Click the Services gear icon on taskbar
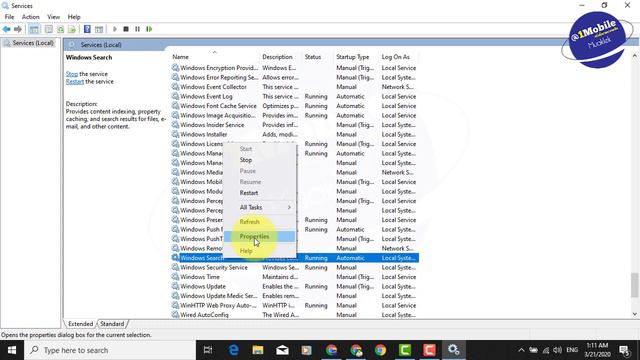 tap(453, 350)
